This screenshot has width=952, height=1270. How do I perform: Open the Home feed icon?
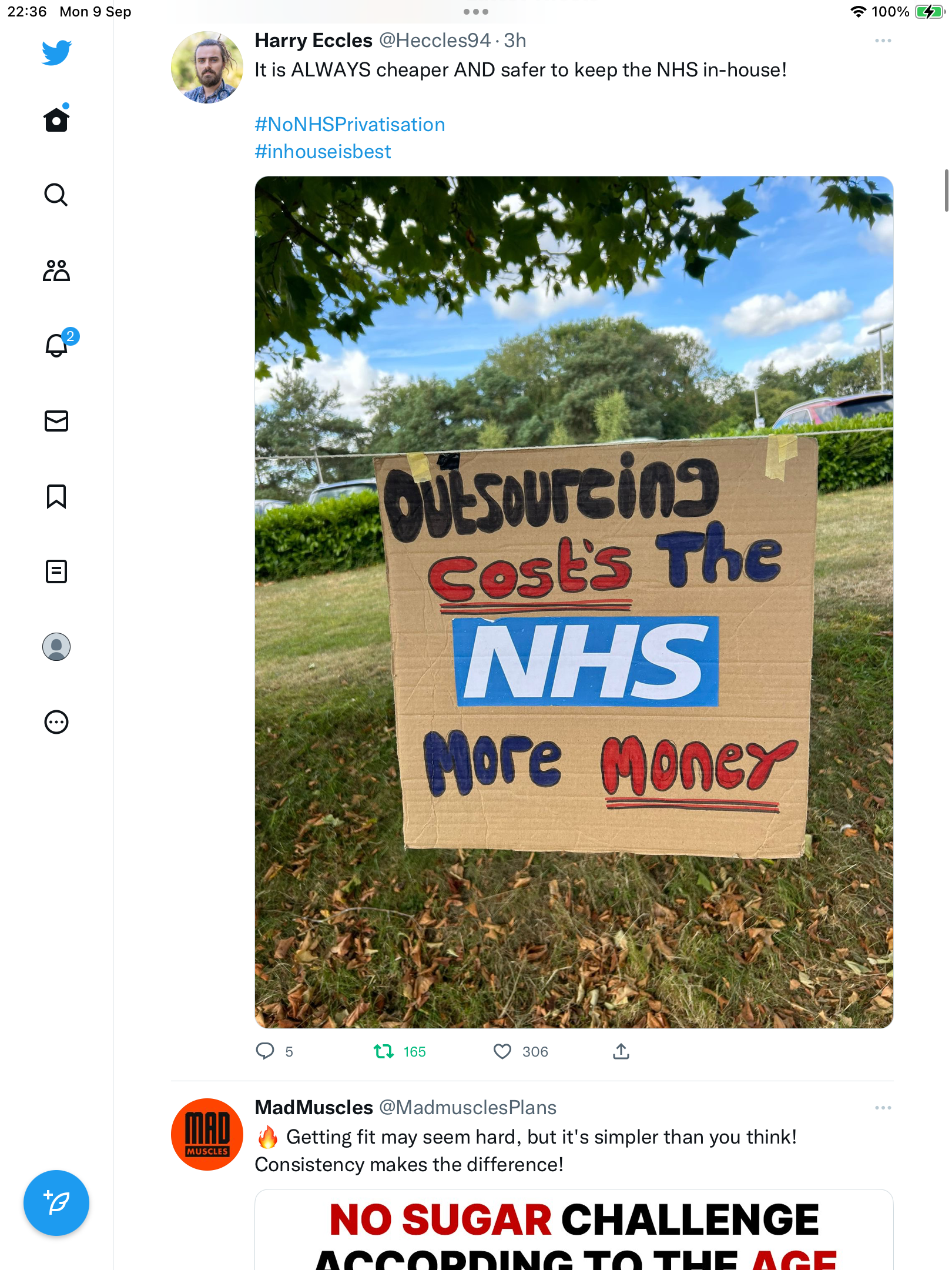[56, 119]
